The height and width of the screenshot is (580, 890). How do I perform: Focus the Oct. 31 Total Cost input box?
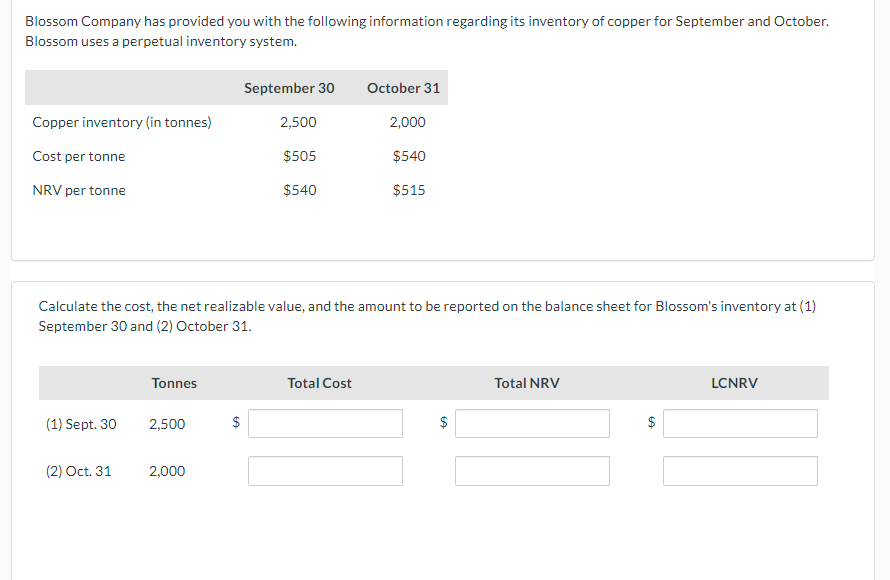pos(325,471)
